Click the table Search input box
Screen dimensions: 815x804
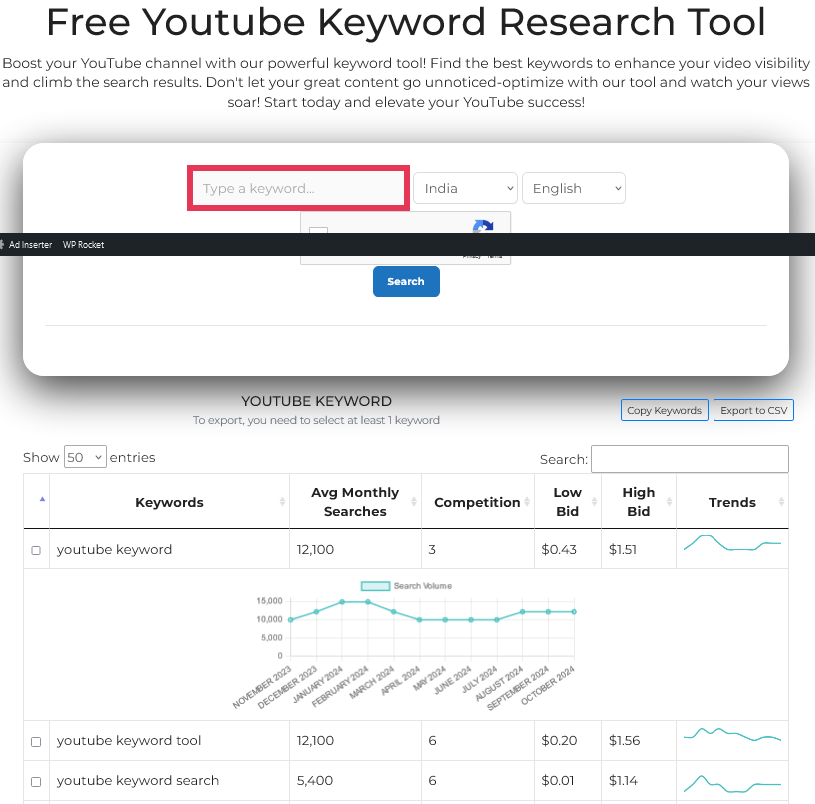[x=690, y=459]
